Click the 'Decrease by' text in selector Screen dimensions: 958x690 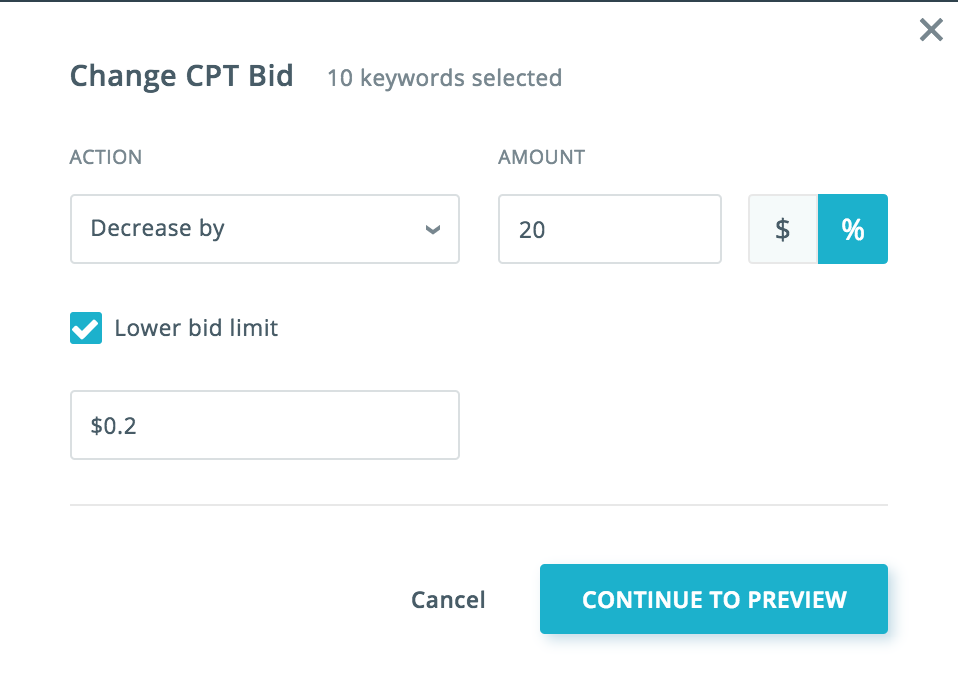(x=158, y=229)
